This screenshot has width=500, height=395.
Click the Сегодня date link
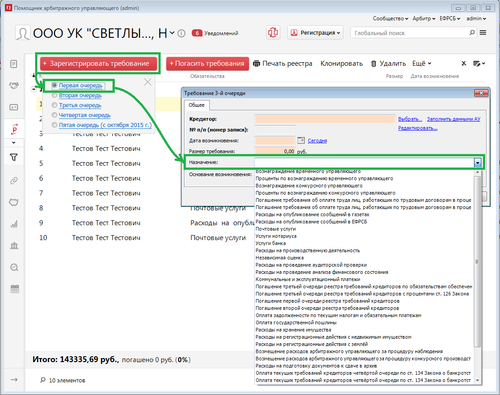point(317,141)
